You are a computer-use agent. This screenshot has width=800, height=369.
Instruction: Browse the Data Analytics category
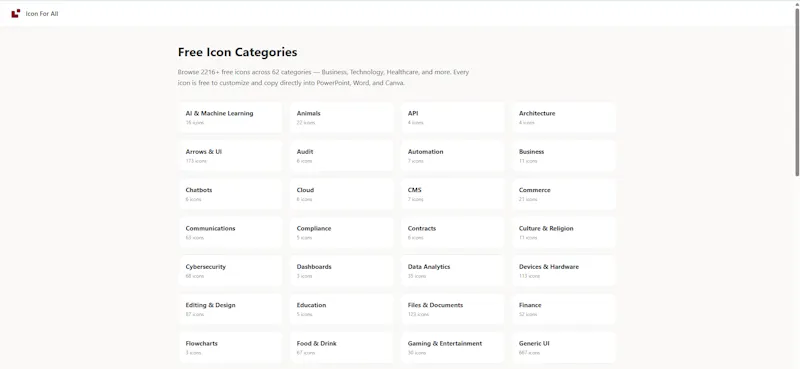453,270
